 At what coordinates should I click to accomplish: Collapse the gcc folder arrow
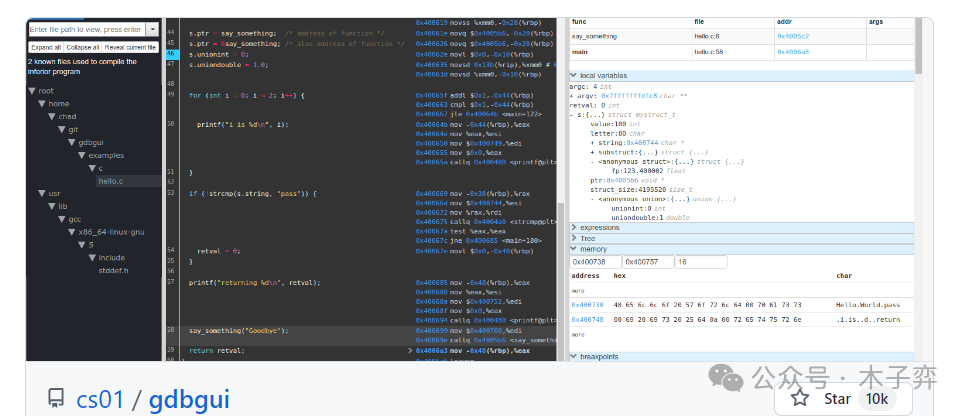click(x=62, y=220)
